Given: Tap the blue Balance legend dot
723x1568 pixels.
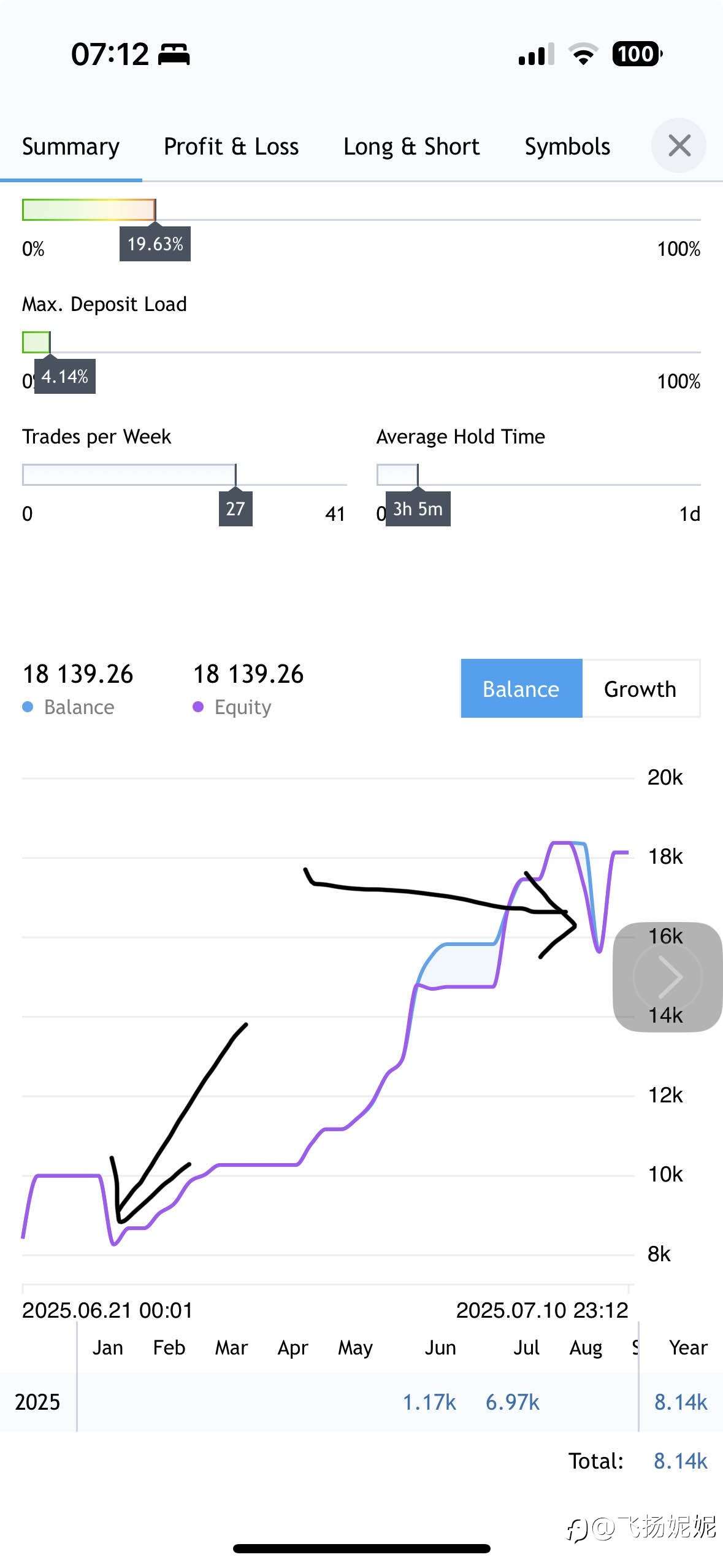Looking at the screenshot, I should [x=28, y=707].
